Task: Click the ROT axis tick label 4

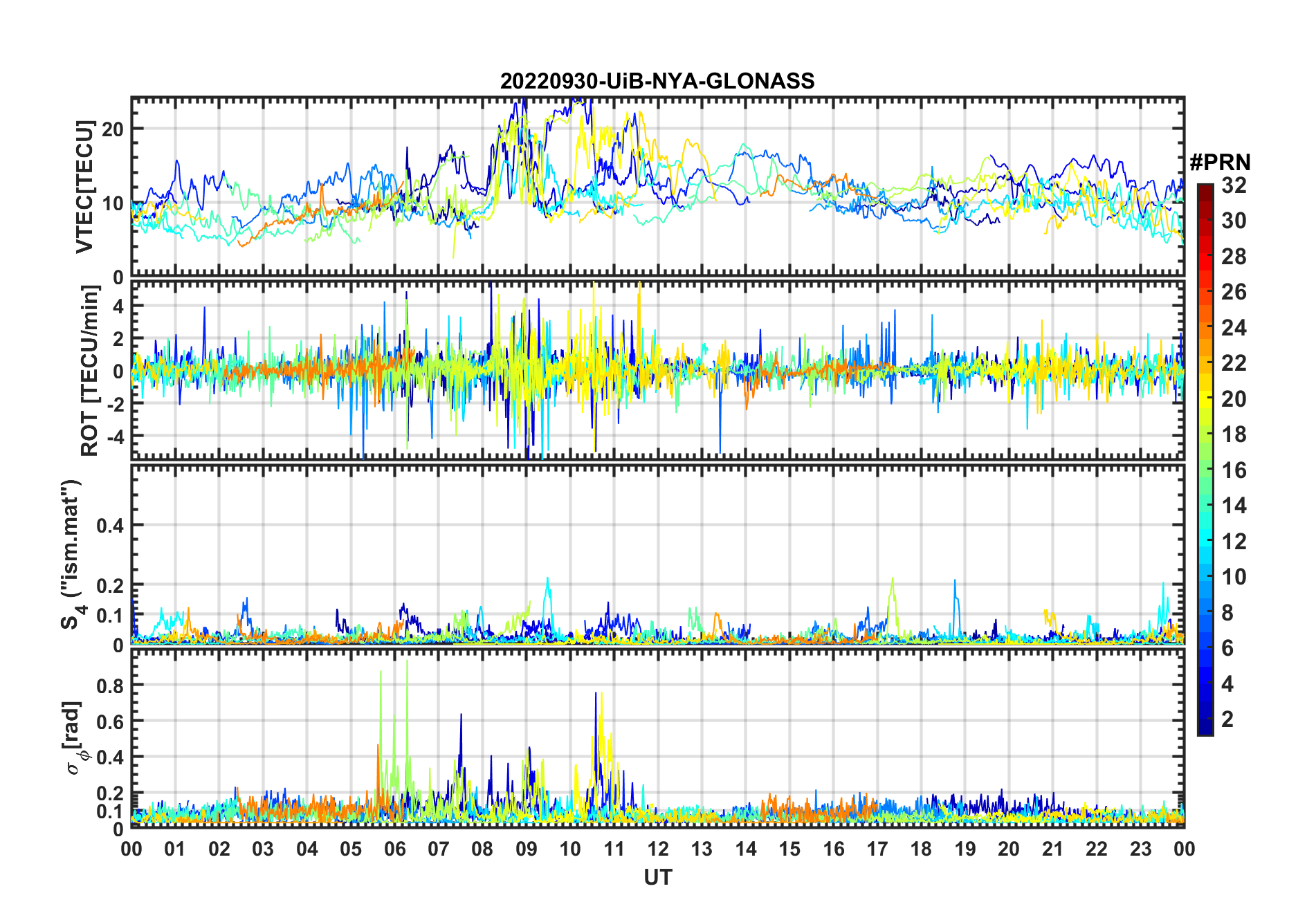Action: 119,306
